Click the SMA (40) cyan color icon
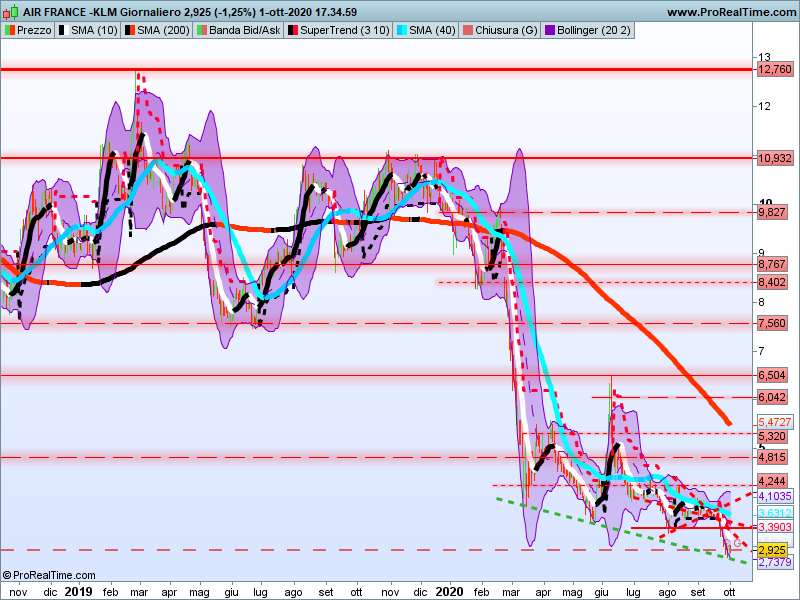800x600 pixels. pos(402,30)
